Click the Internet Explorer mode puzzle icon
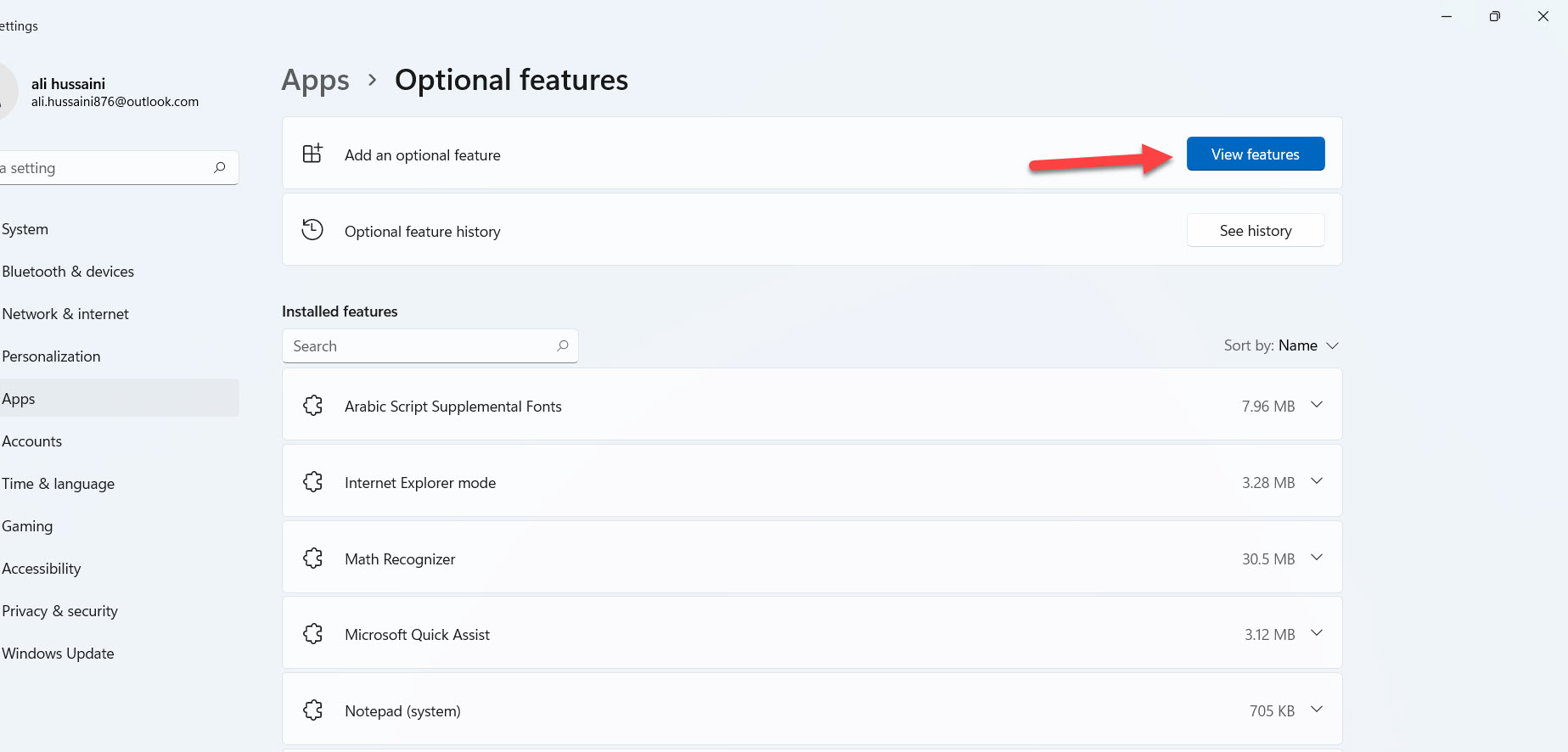Viewport: 1568px width, 752px height. 312,482
